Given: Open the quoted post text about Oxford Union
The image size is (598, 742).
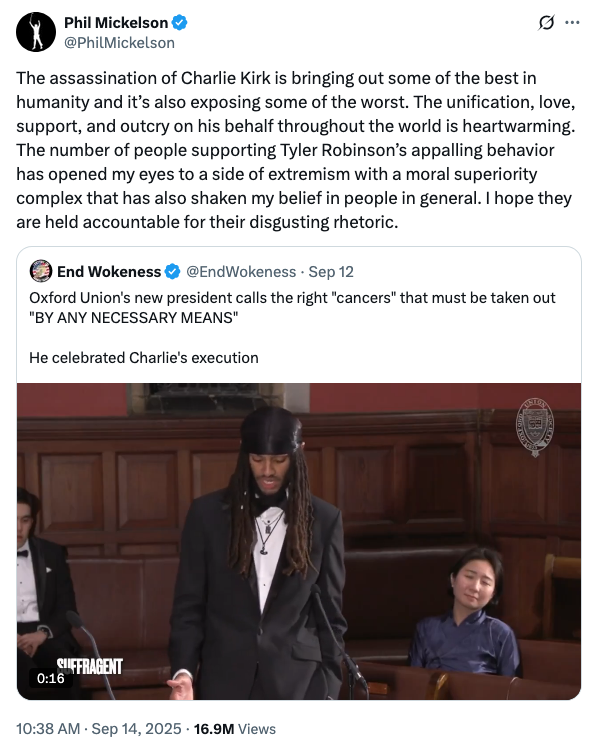Looking at the screenshot, I should point(292,308).
